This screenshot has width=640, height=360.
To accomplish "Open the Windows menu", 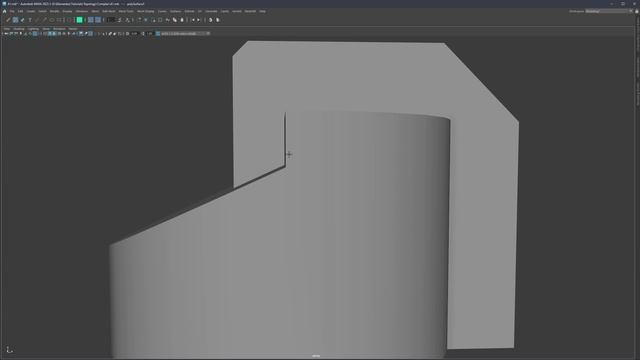I will tap(82, 11).
